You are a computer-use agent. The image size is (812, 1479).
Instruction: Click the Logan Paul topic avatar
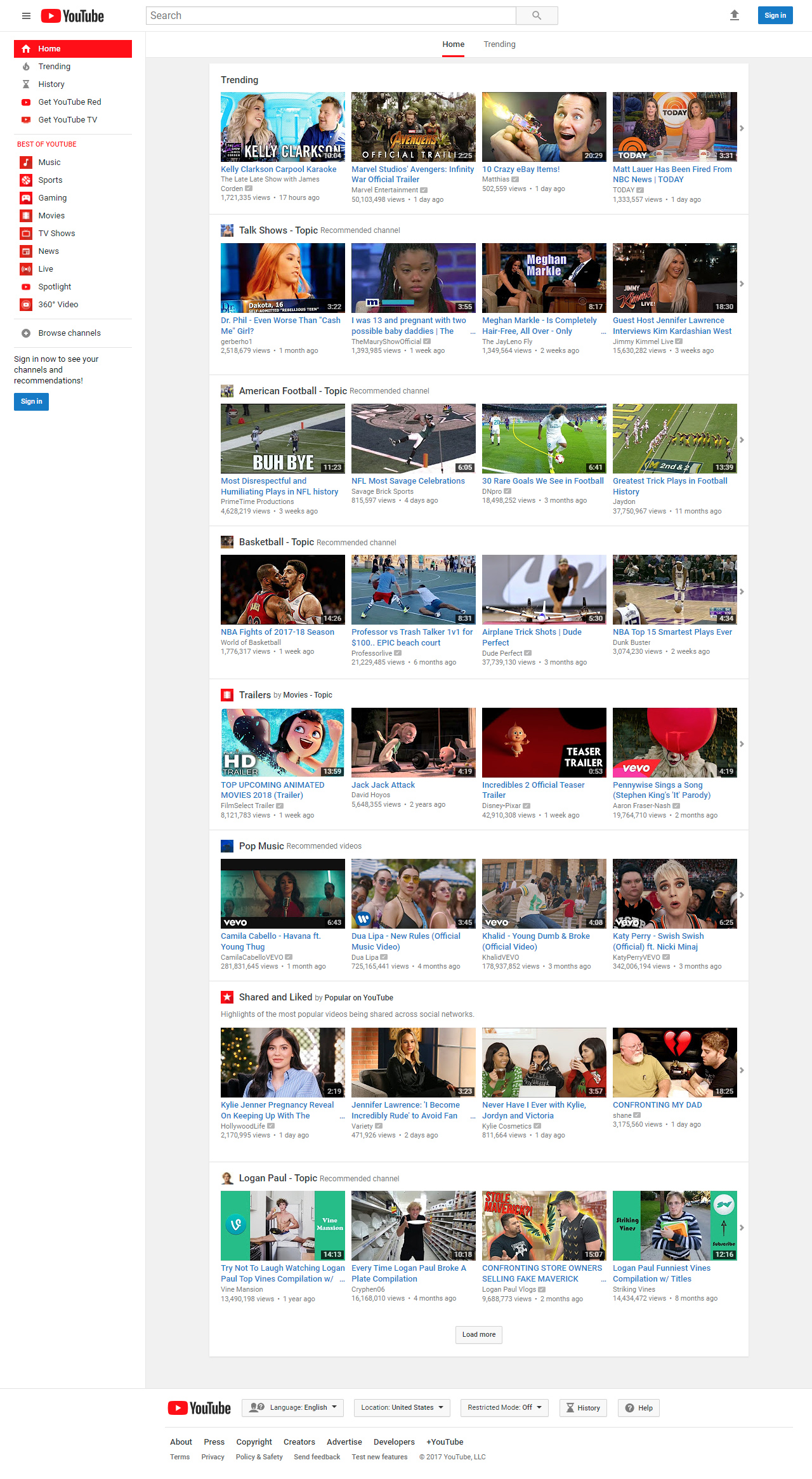pyautogui.click(x=227, y=1178)
